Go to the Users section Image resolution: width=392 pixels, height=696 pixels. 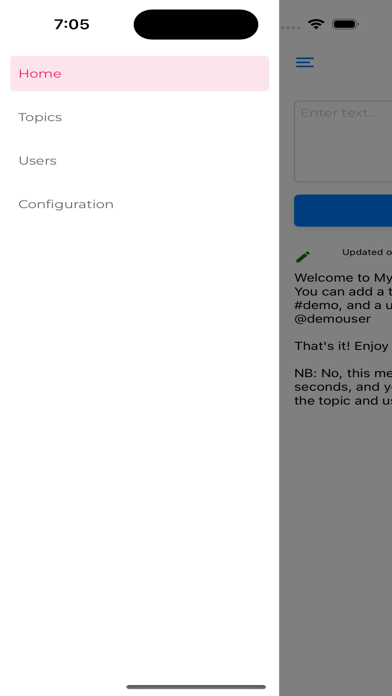click(139, 161)
